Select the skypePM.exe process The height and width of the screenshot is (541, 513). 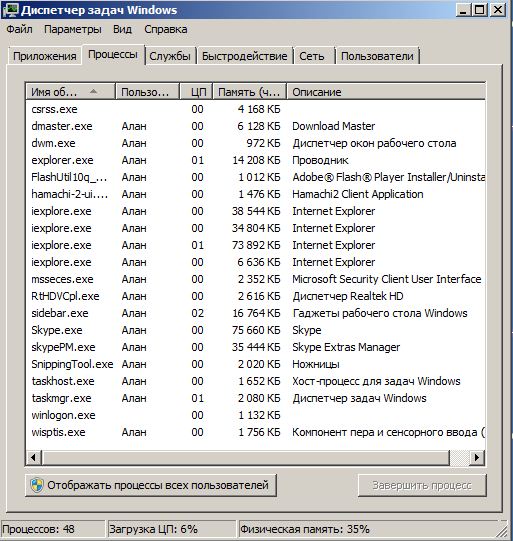[255, 347]
